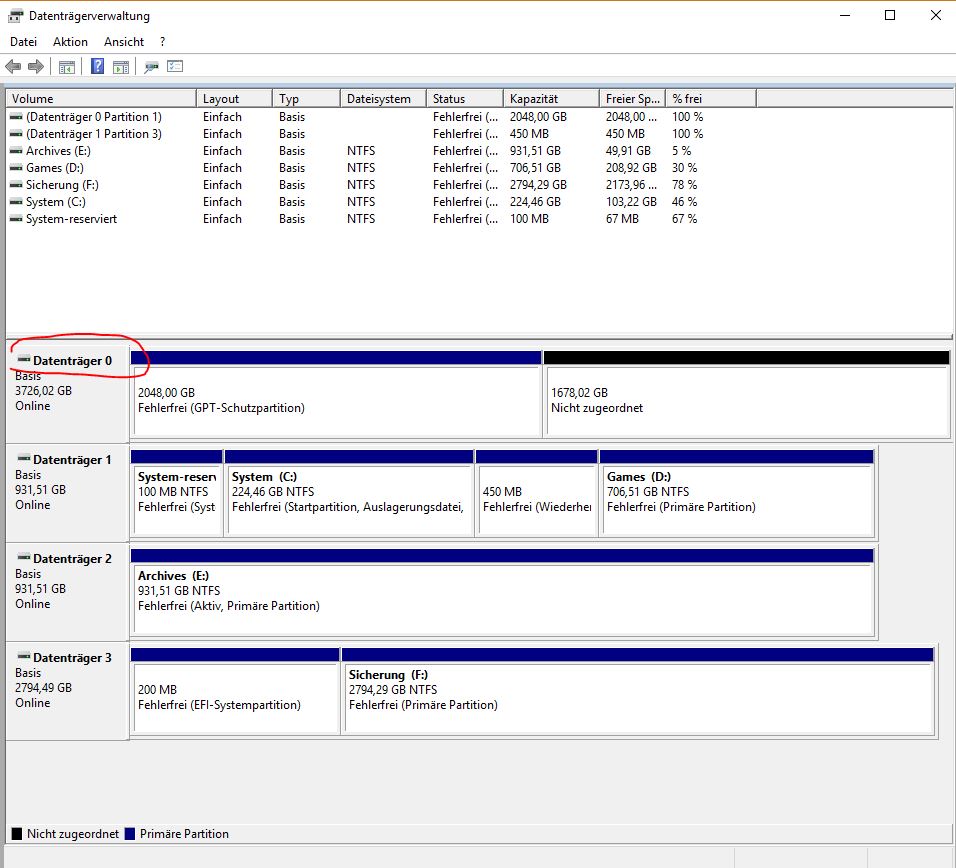This screenshot has width=956, height=868.
Task: Sort by the Dateisystem column header
Action: click(383, 98)
